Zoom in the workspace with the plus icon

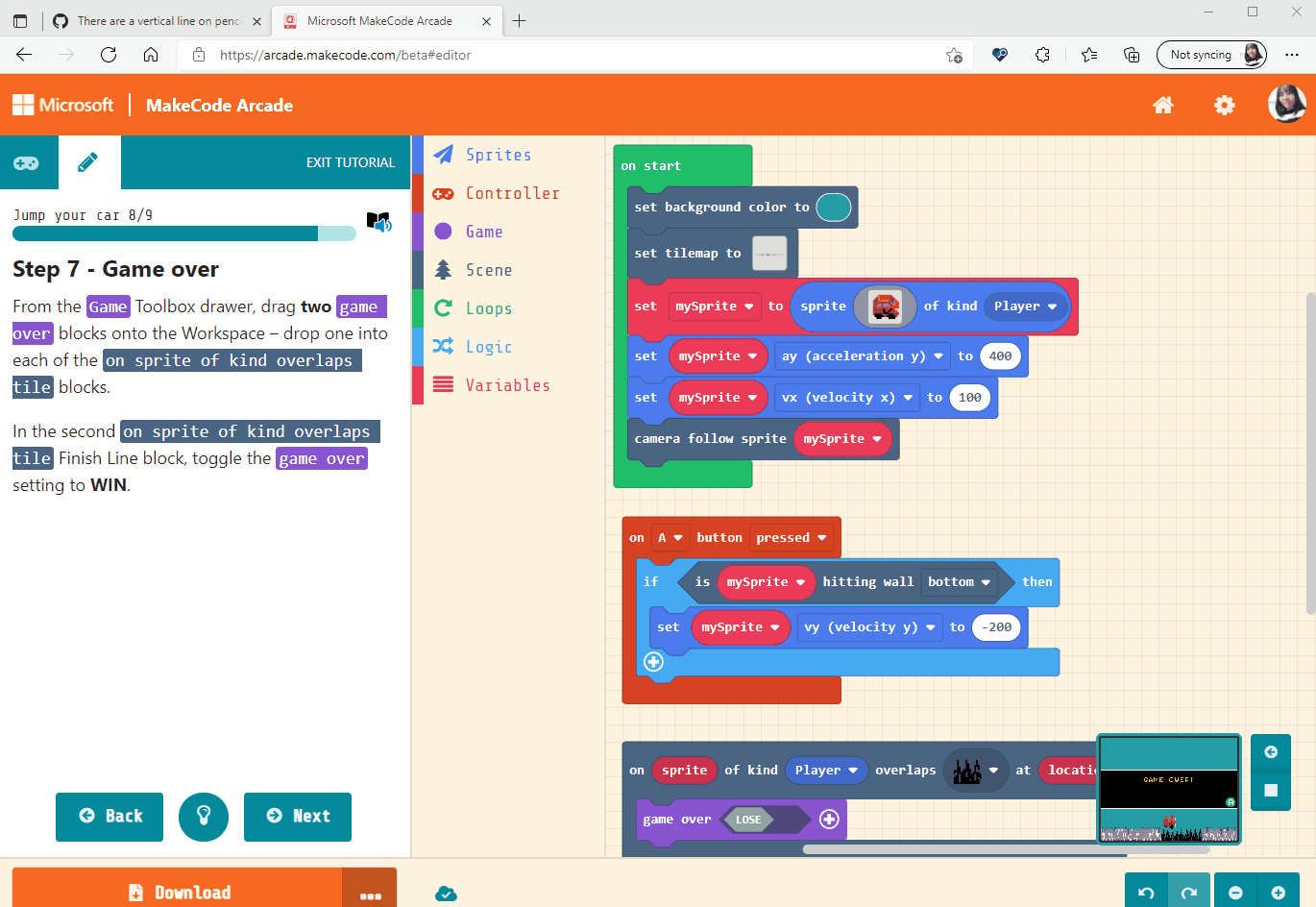pos(1279,892)
